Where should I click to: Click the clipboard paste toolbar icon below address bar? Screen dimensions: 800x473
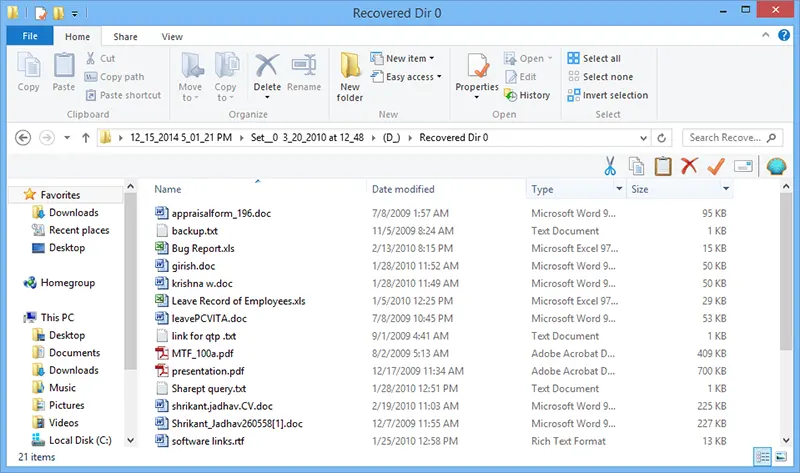(663, 166)
